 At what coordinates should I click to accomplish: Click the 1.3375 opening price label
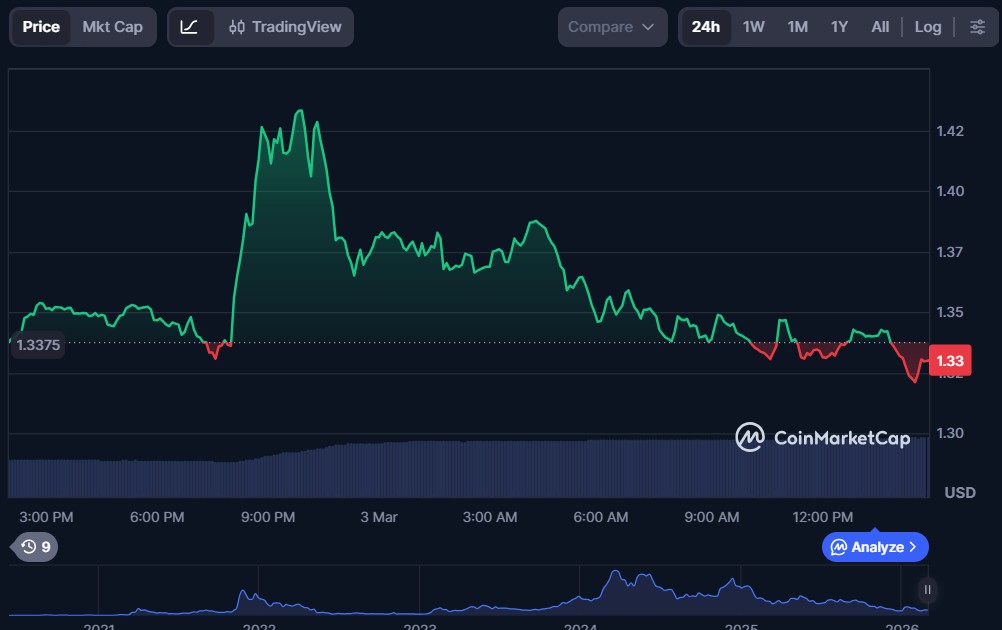(40, 345)
